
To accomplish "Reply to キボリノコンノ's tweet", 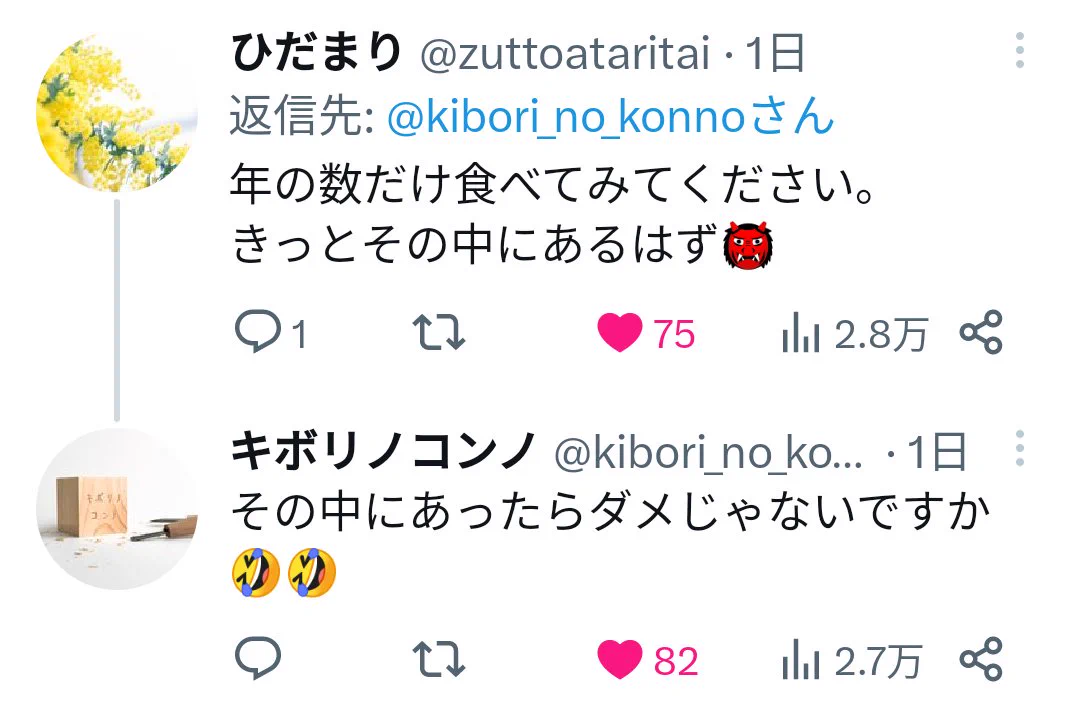I will pyautogui.click(x=258, y=658).
